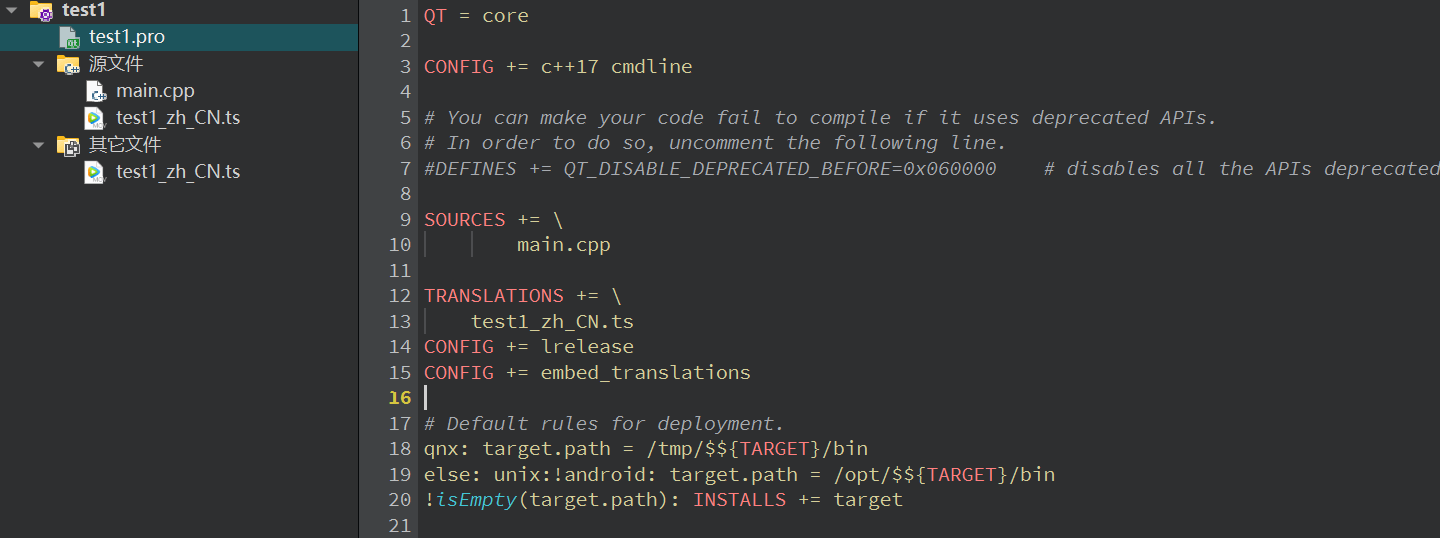Place cursor on "CONFIG += lrelease" line
The width and height of the screenshot is (1440, 538).
529,347
